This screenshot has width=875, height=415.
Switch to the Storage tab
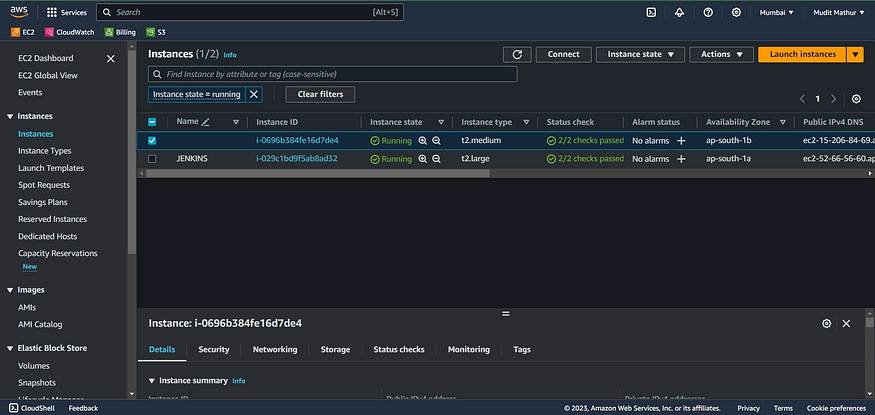(x=335, y=349)
